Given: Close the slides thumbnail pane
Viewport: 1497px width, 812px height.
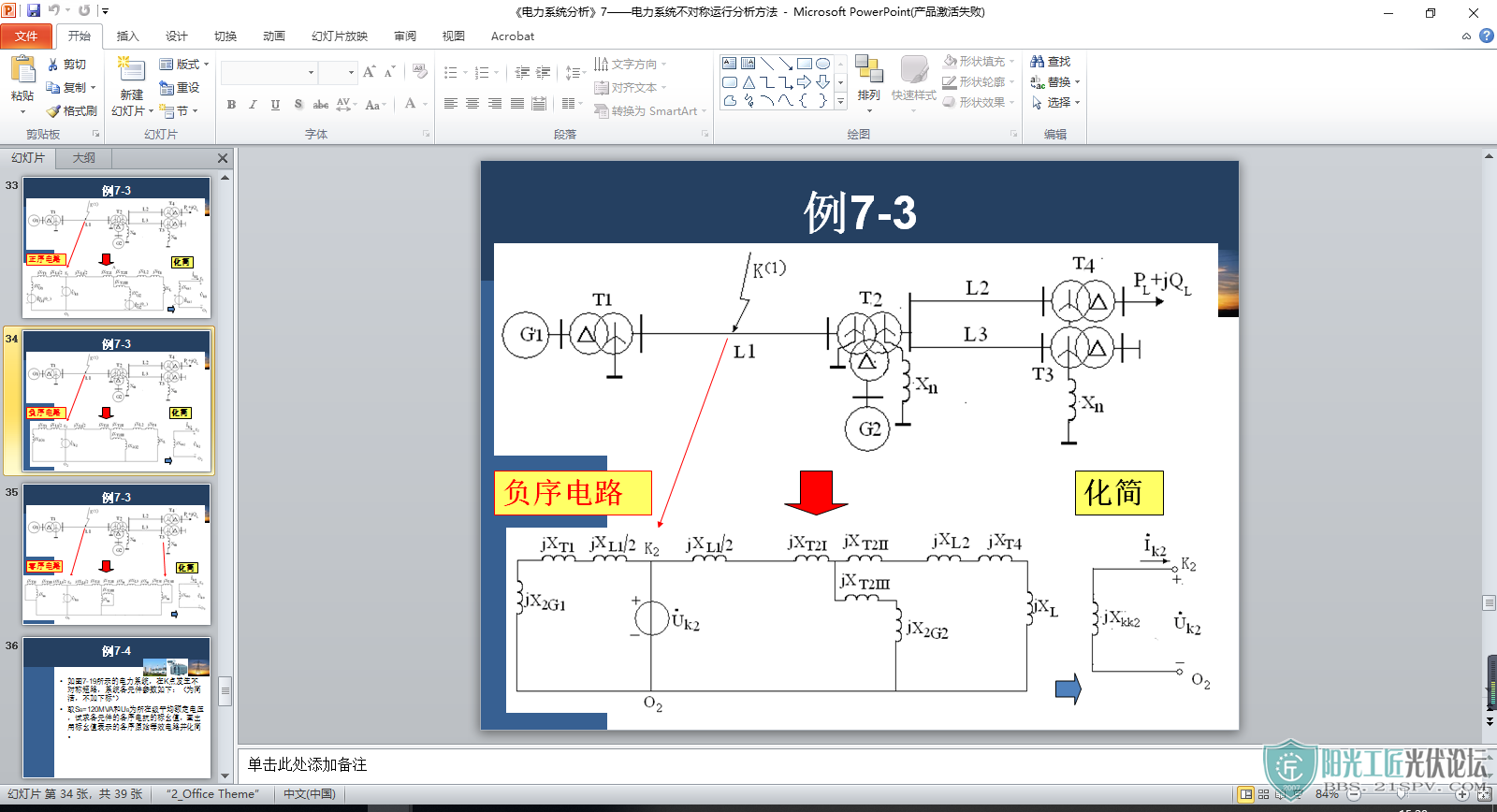Looking at the screenshot, I should pyautogui.click(x=223, y=158).
